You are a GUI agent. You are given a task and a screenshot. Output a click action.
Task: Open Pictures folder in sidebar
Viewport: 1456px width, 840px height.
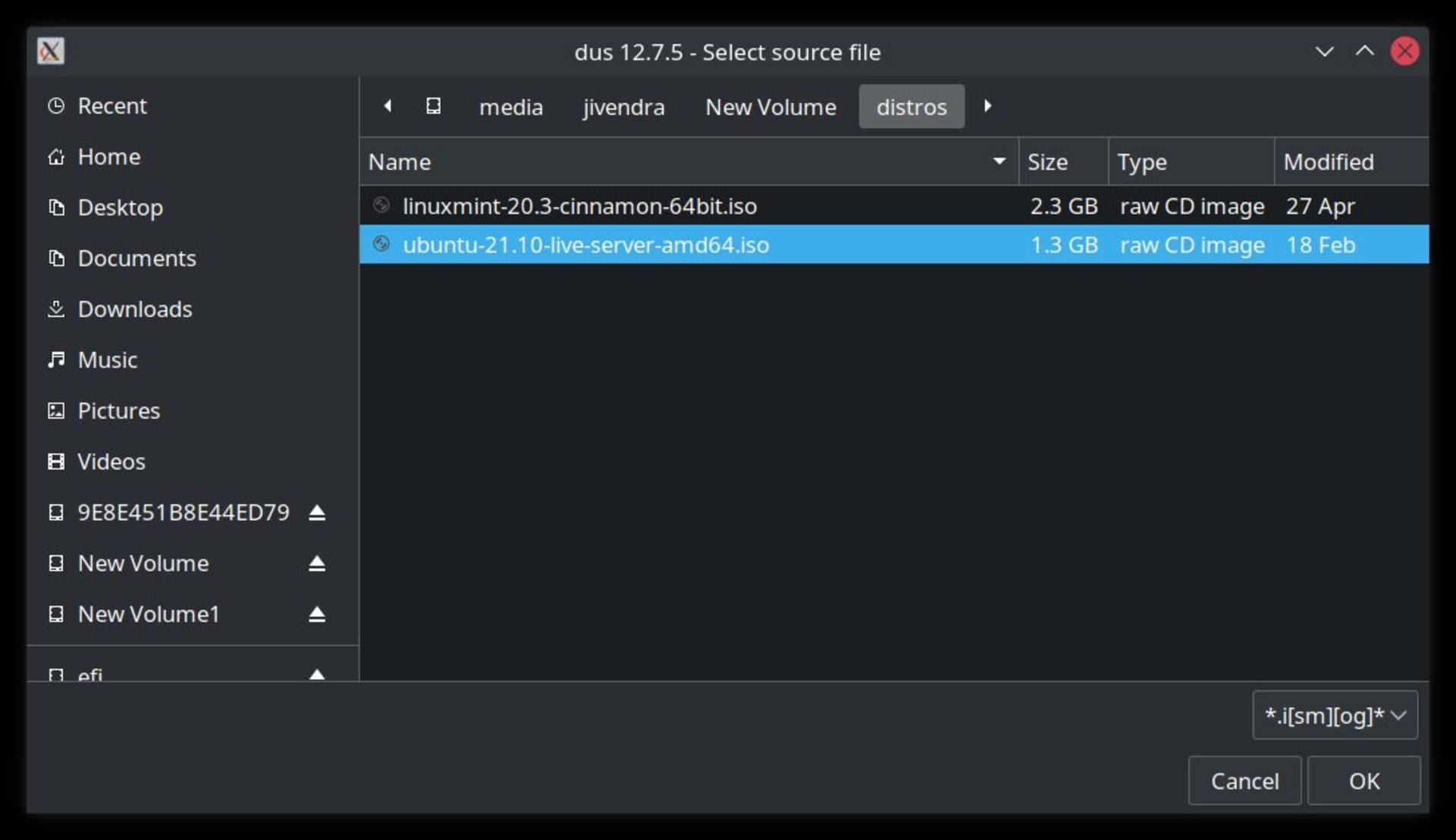pos(193,411)
